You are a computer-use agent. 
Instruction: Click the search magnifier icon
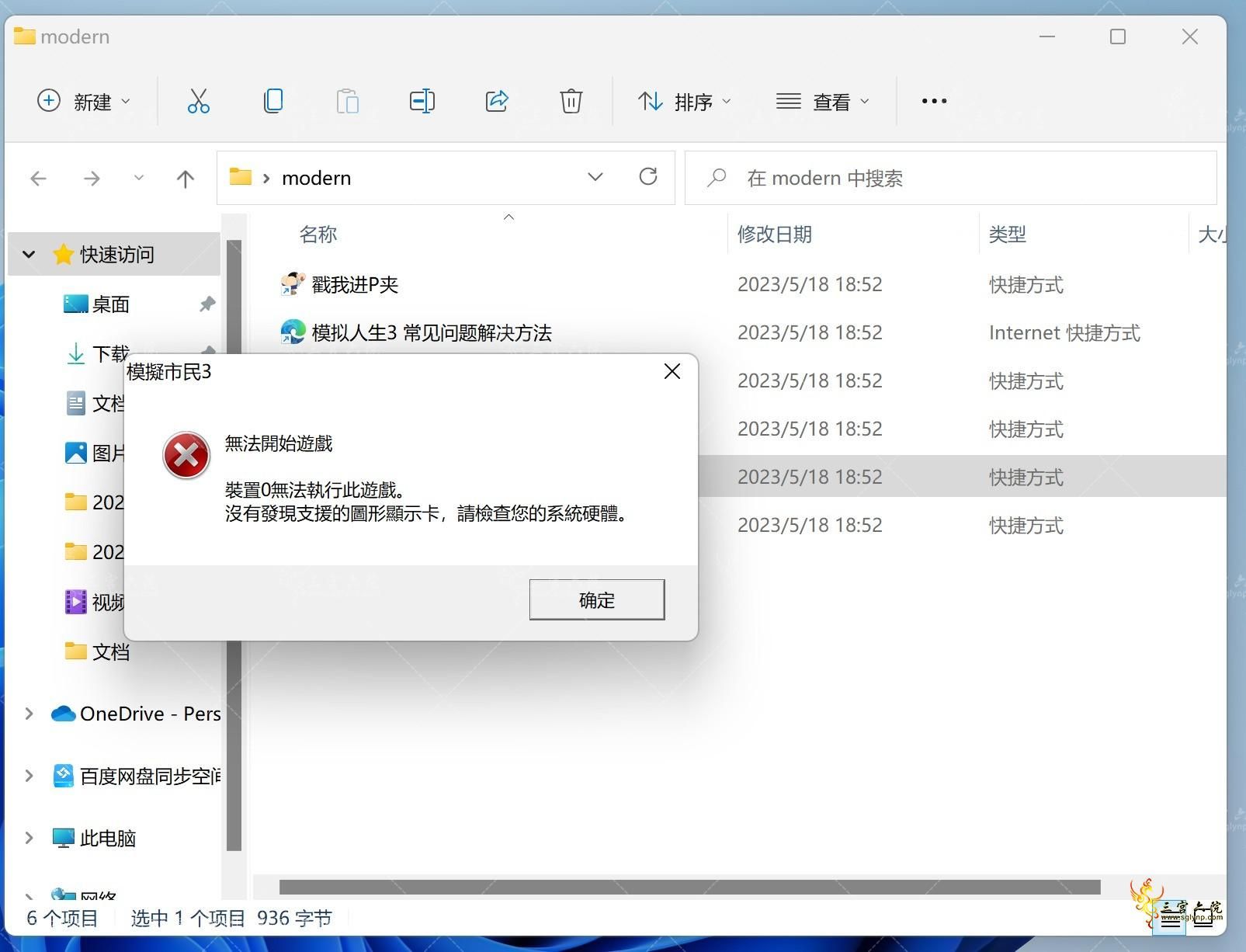click(x=717, y=178)
